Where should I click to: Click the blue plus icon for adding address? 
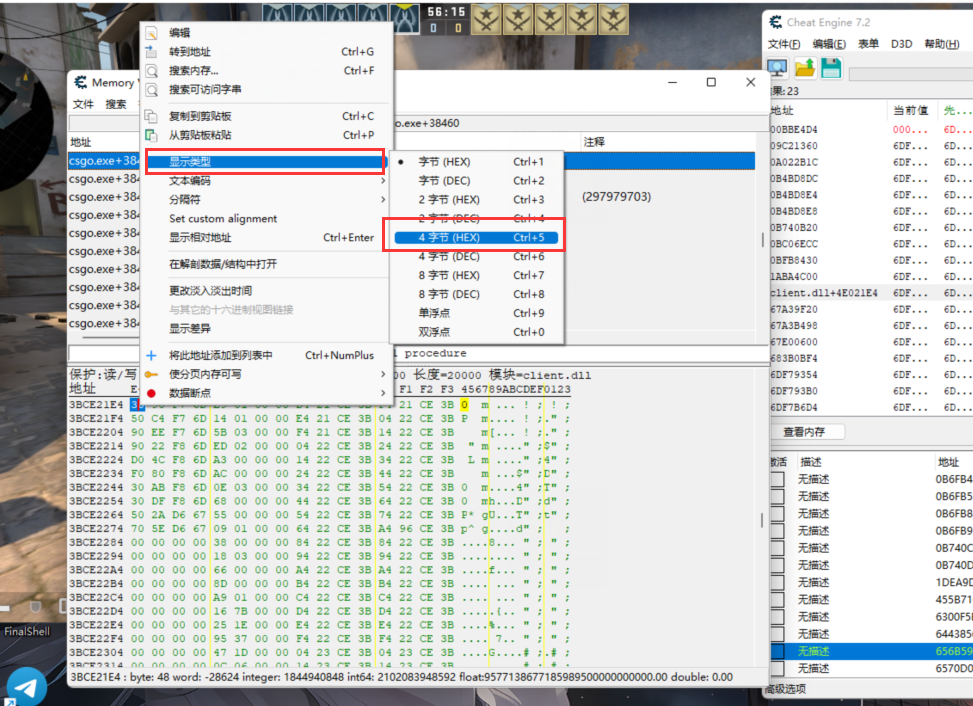(x=151, y=355)
